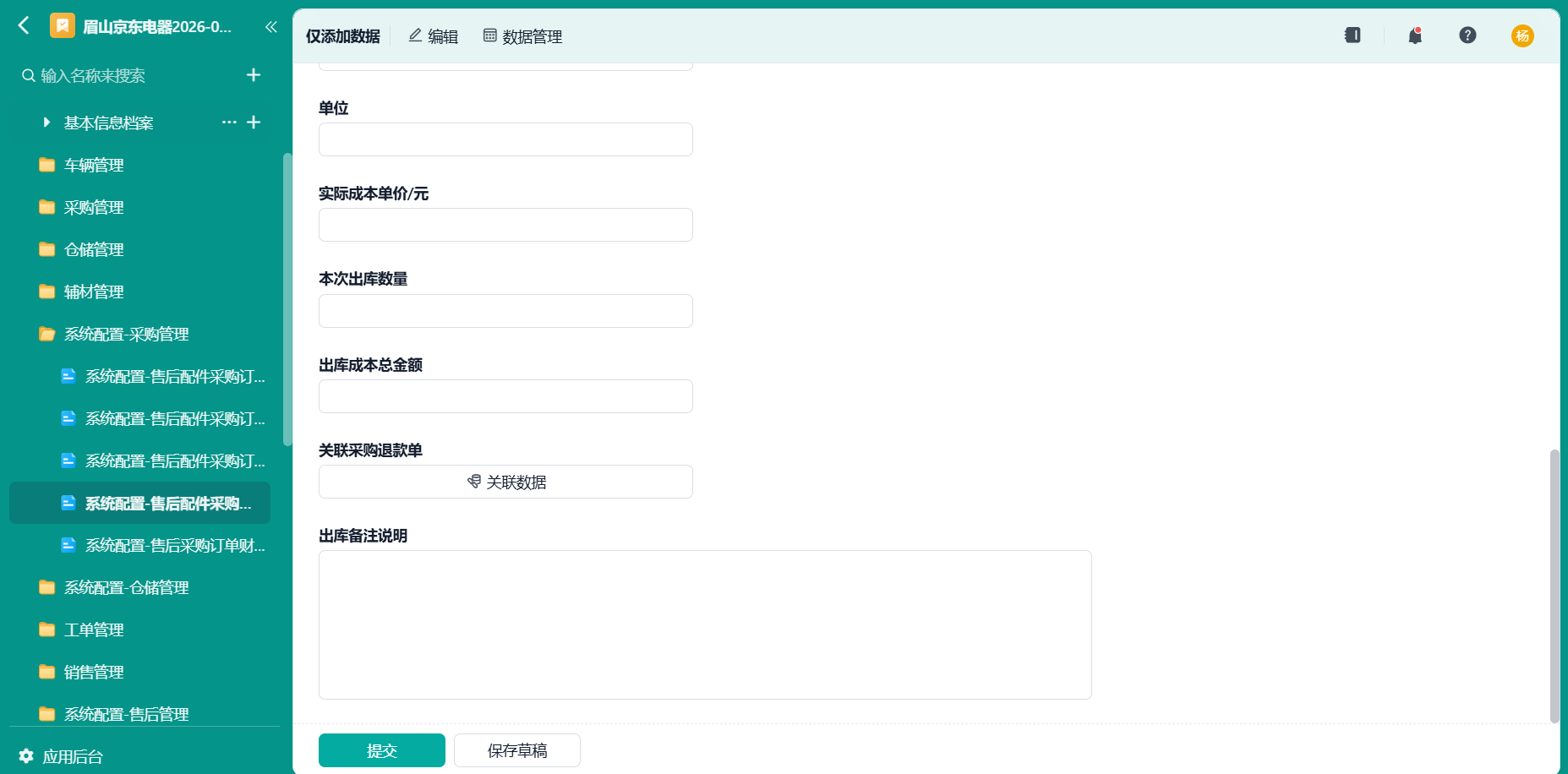Open 系统配置-售后采购订单财 form

click(140, 545)
